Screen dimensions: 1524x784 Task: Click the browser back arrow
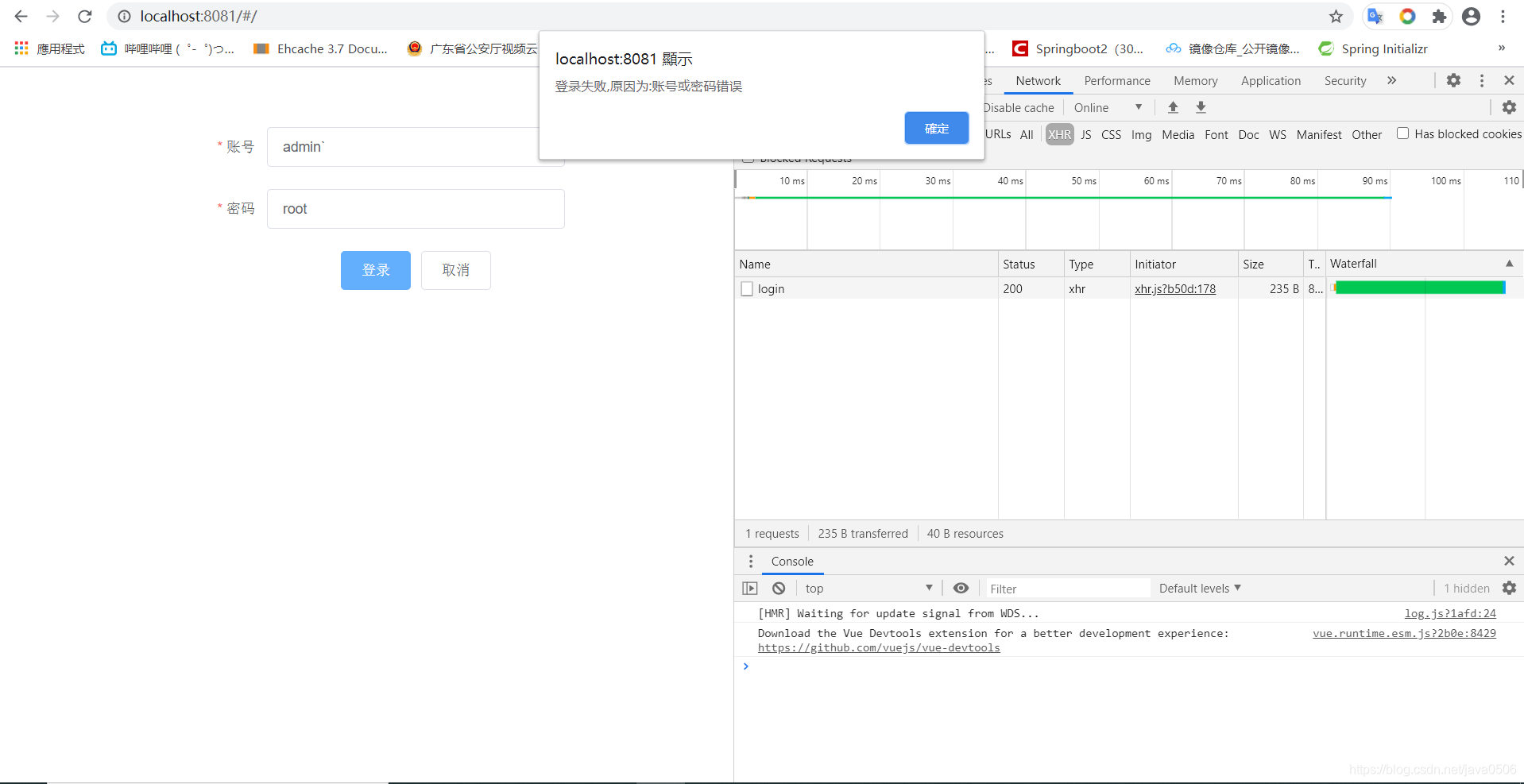click(21, 16)
